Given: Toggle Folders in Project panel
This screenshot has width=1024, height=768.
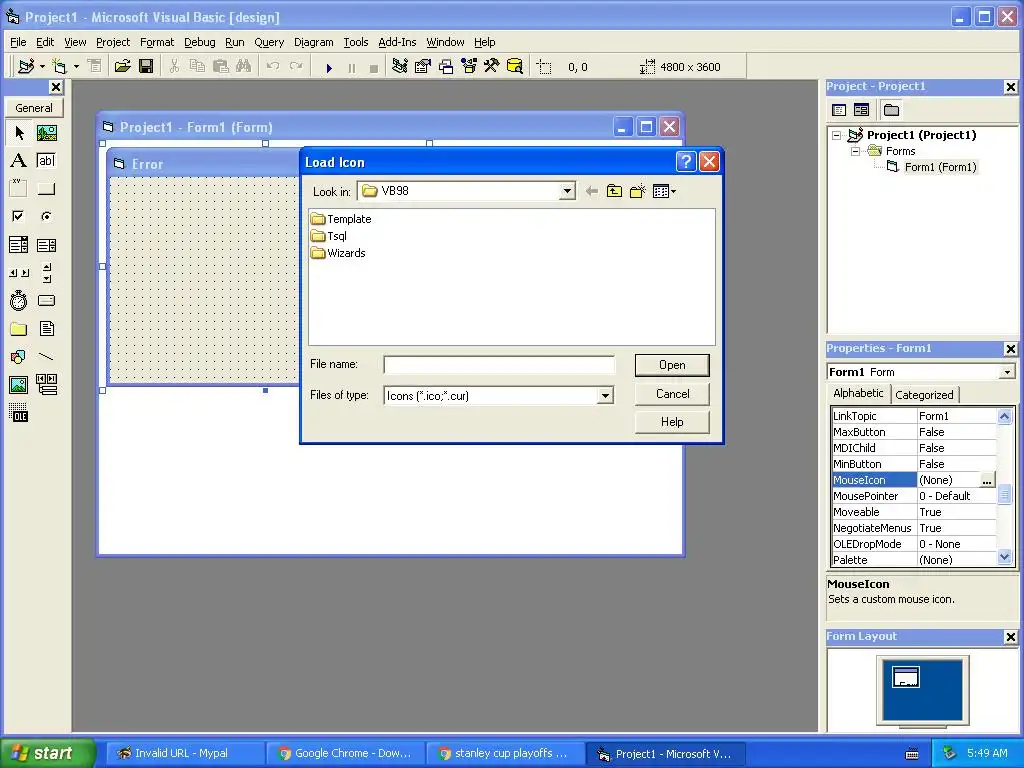Looking at the screenshot, I should tap(891, 110).
